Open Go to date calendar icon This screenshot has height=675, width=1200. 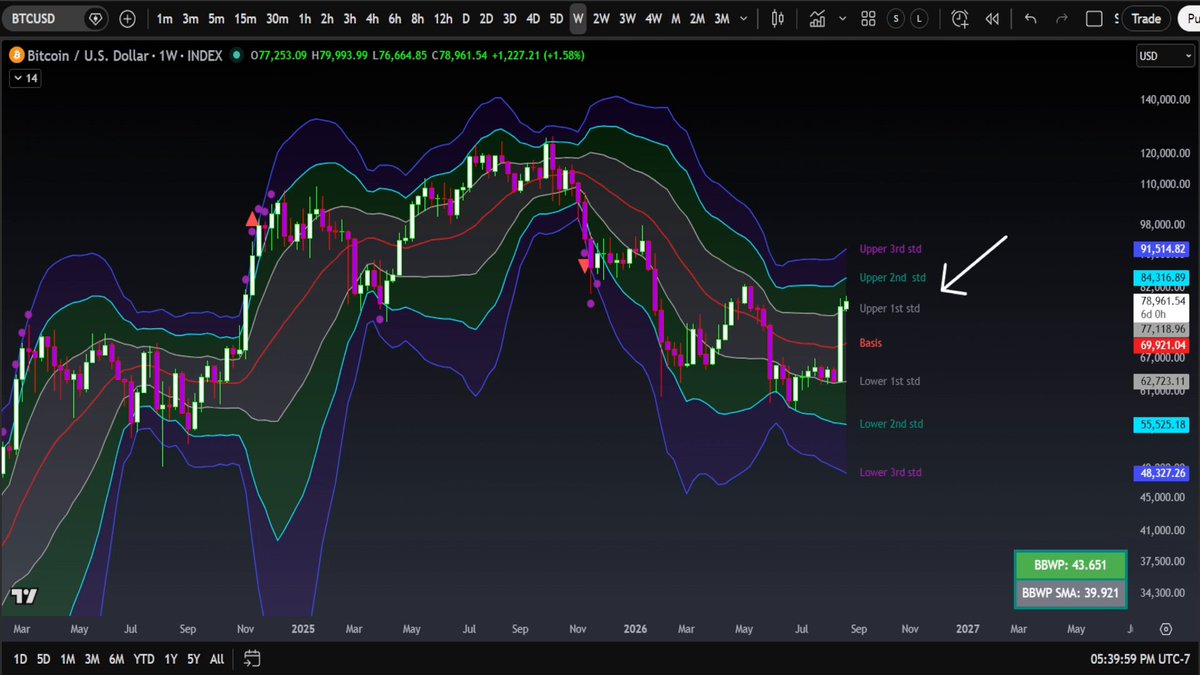pyautogui.click(x=251, y=658)
